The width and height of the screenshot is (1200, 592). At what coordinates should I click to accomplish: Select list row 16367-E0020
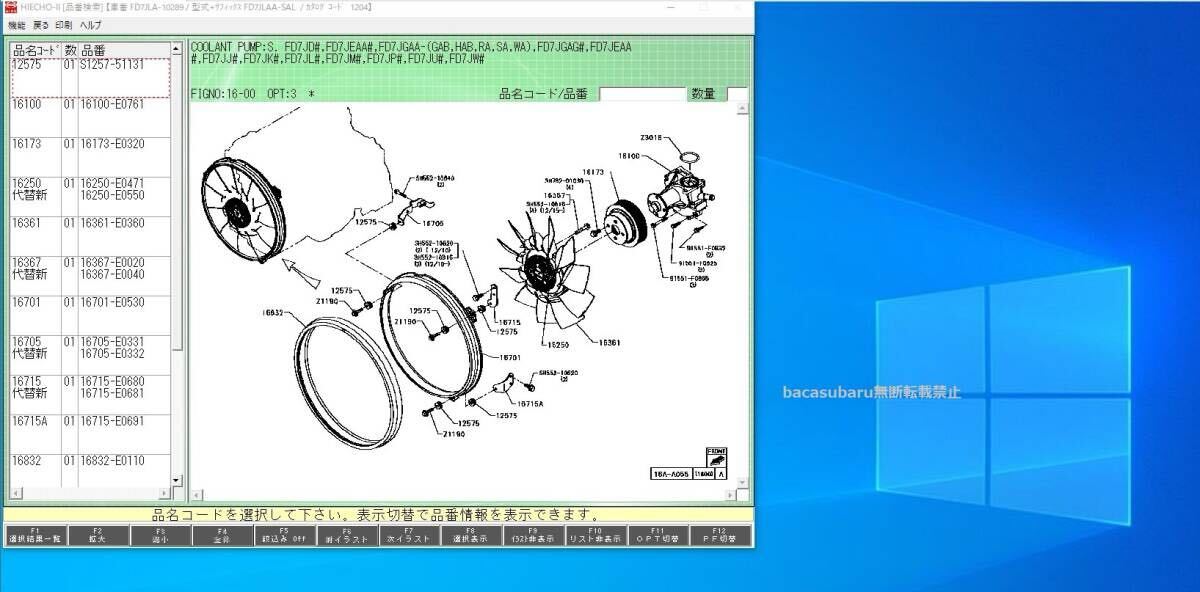click(90, 275)
